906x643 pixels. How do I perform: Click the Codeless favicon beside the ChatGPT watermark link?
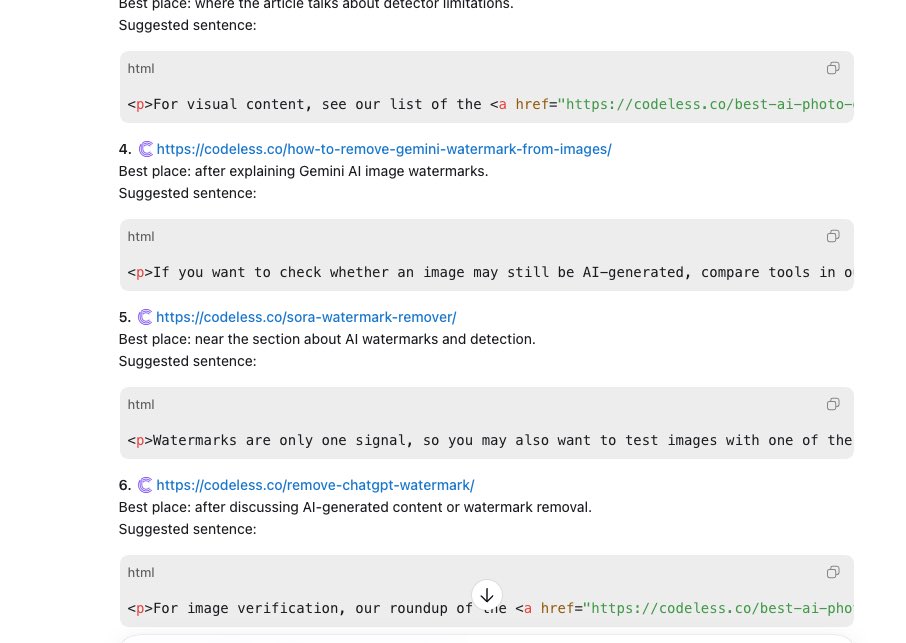(145, 485)
